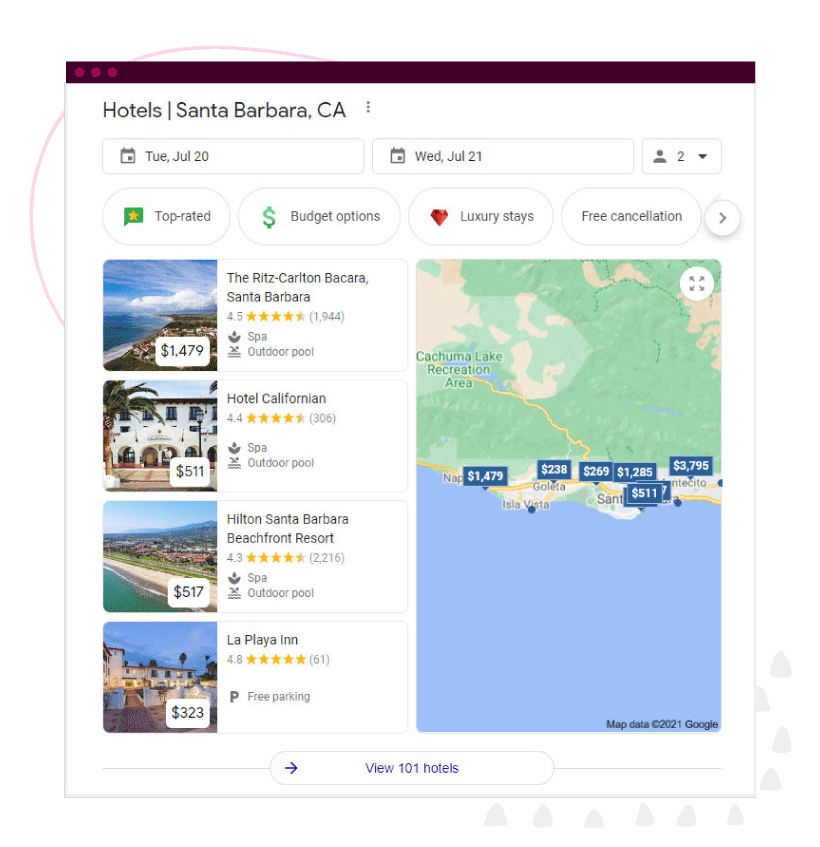The image size is (820, 847).
Task: Select the $1,479 price pin on the map
Action: click(485, 476)
